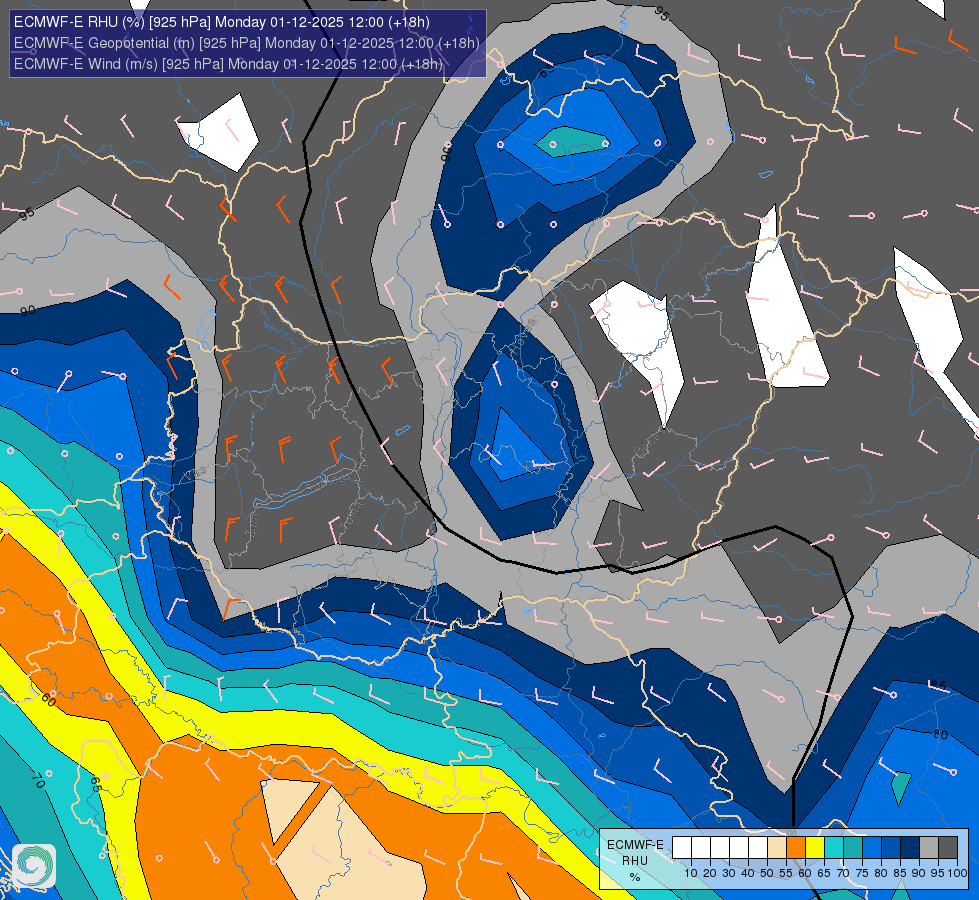Click the legend label RHU
The image size is (979, 900).
635,861
